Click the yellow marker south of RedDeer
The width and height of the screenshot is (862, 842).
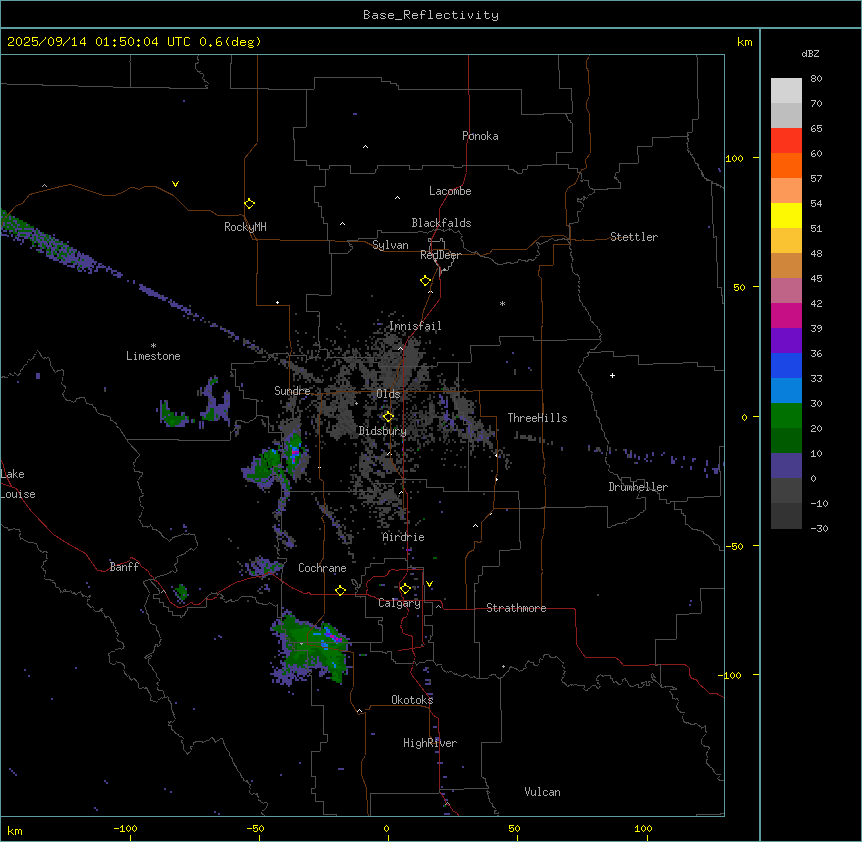(x=426, y=281)
